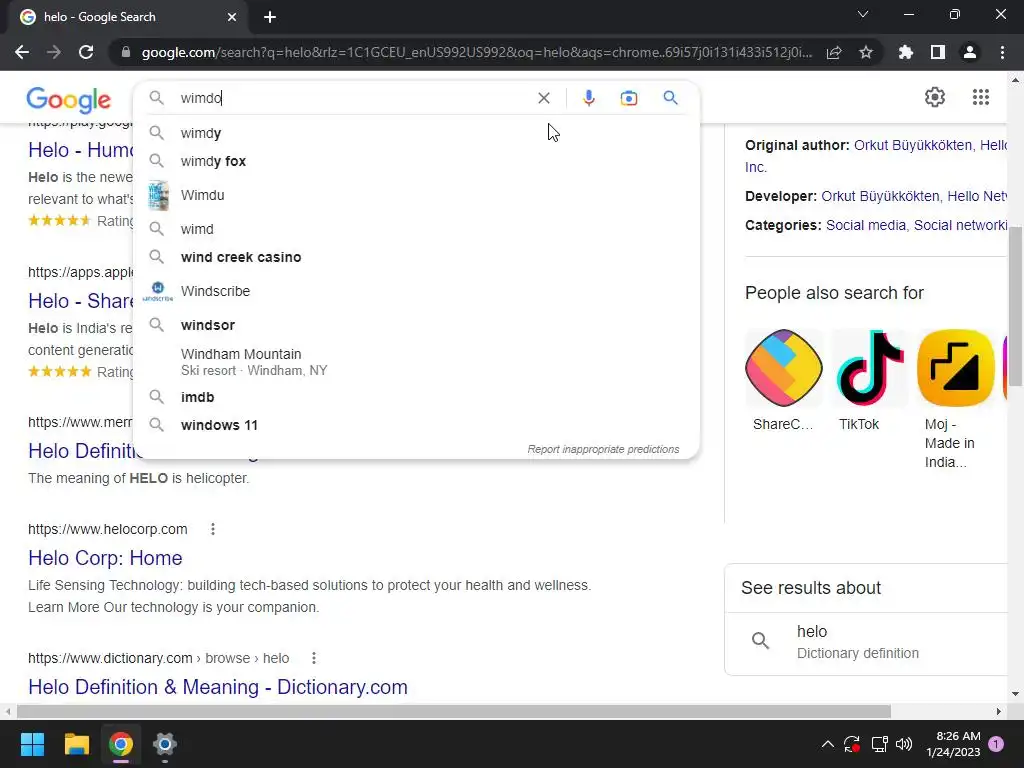Close the helo - Google Search tab
Image resolution: width=1024 pixels, height=768 pixels.
[232, 17]
